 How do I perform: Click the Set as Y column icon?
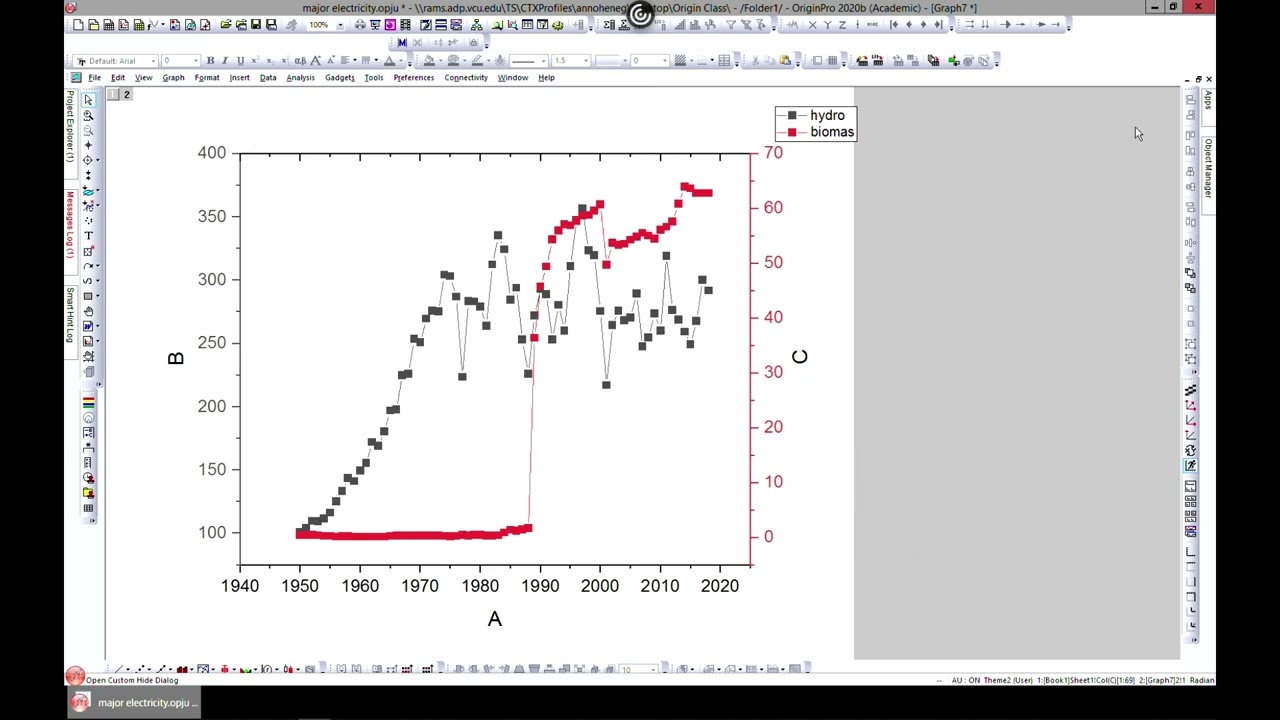tap(827, 24)
